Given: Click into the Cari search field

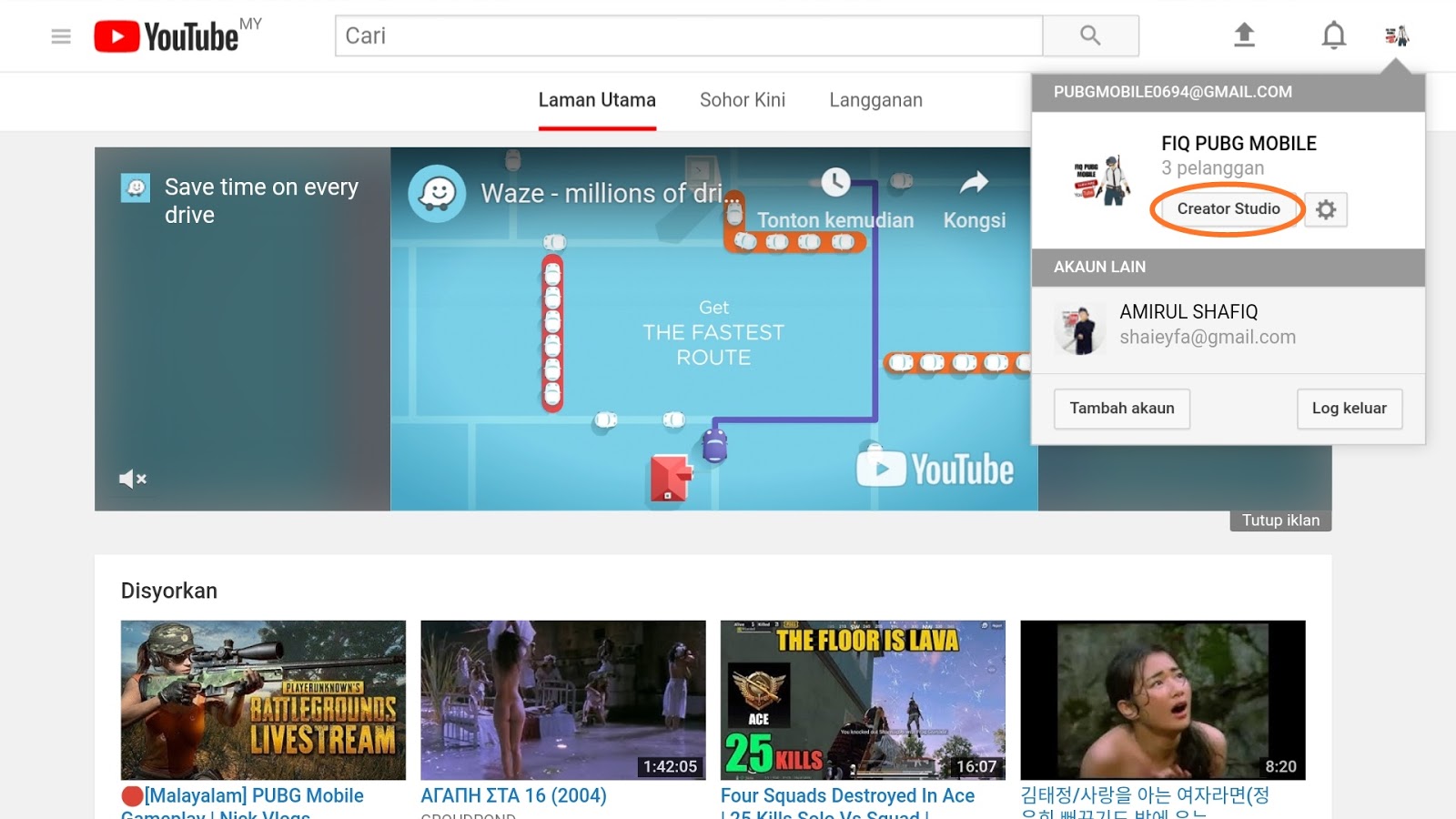Looking at the screenshot, I should click(x=689, y=35).
